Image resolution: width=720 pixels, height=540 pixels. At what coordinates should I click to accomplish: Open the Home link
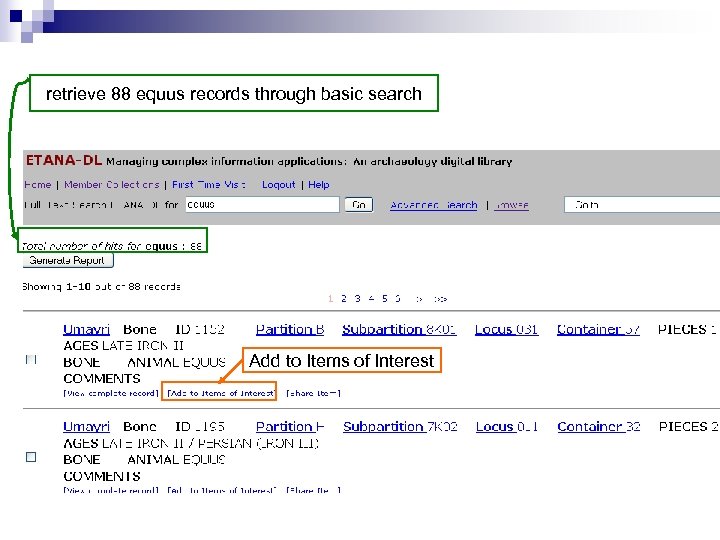(38, 185)
